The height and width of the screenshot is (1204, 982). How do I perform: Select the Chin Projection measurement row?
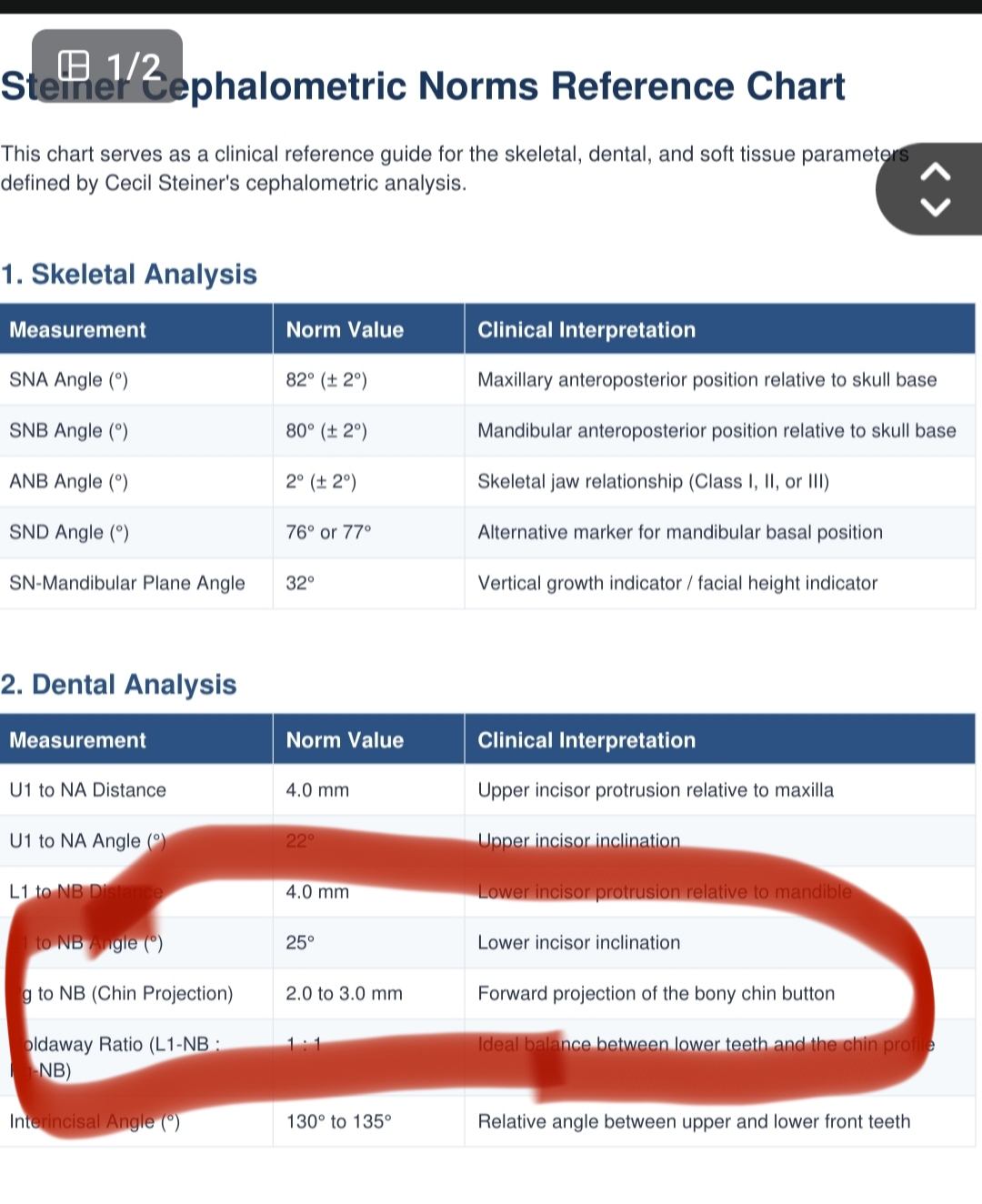(x=487, y=994)
